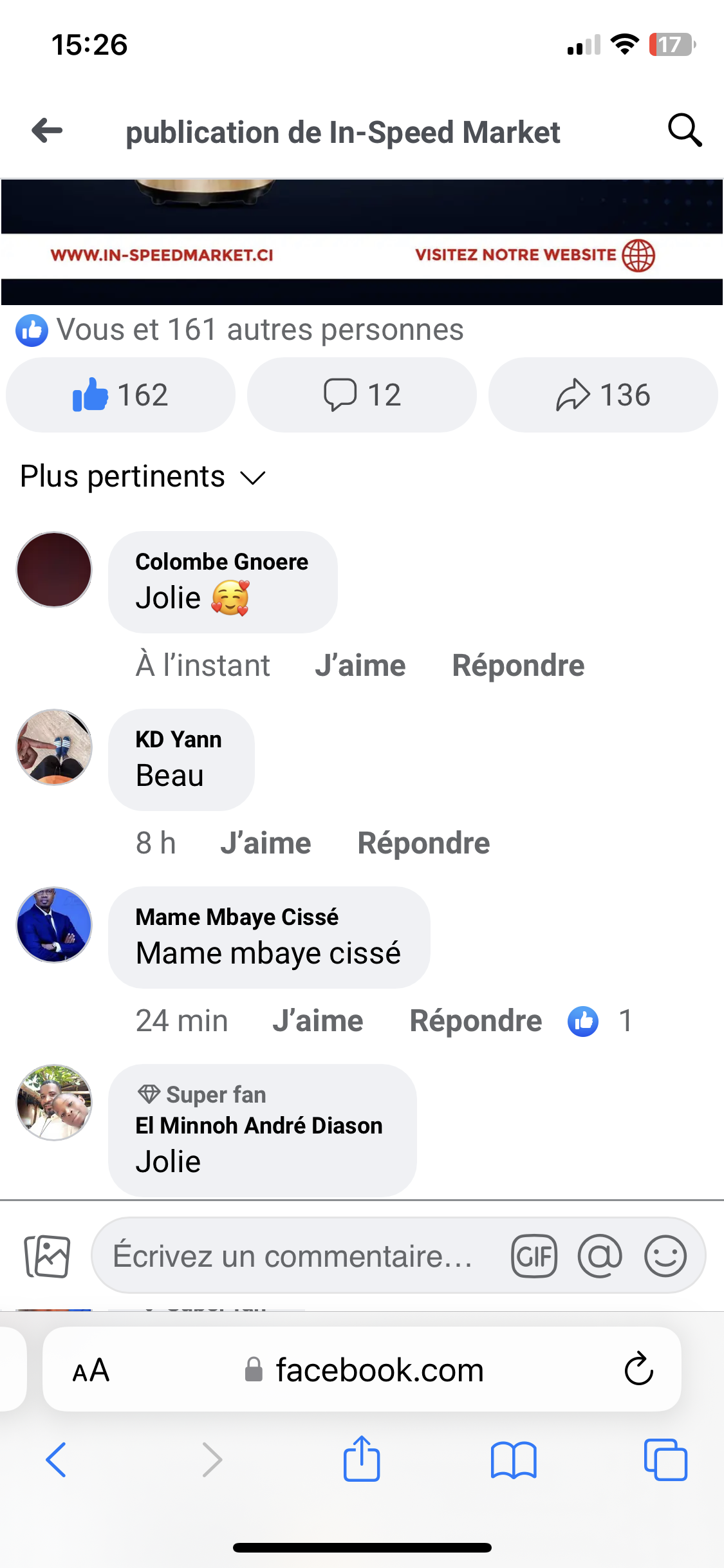Open Safari bookmarks
Image resolution: width=724 pixels, height=1568 pixels.
513,1459
